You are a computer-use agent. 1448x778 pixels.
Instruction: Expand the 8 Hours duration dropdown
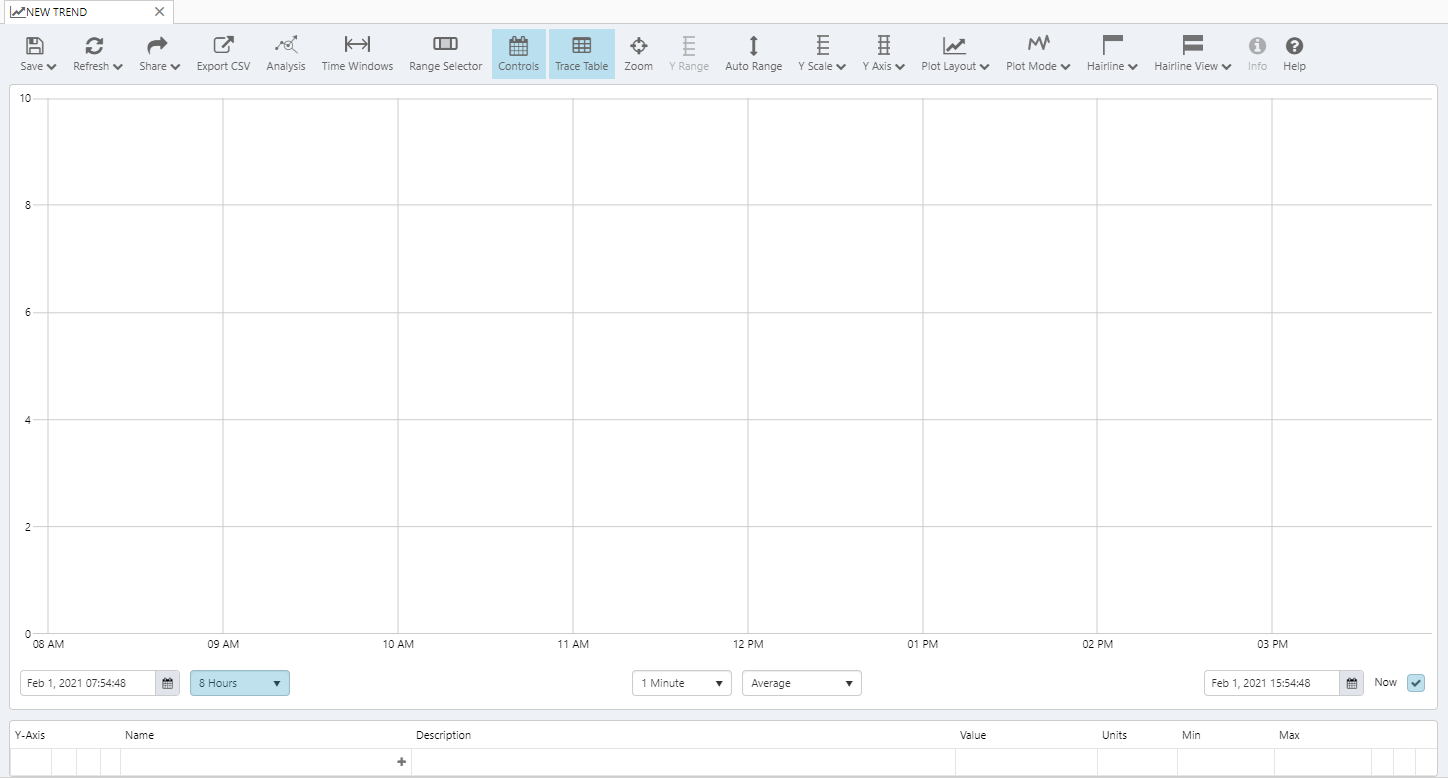[239, 683]
